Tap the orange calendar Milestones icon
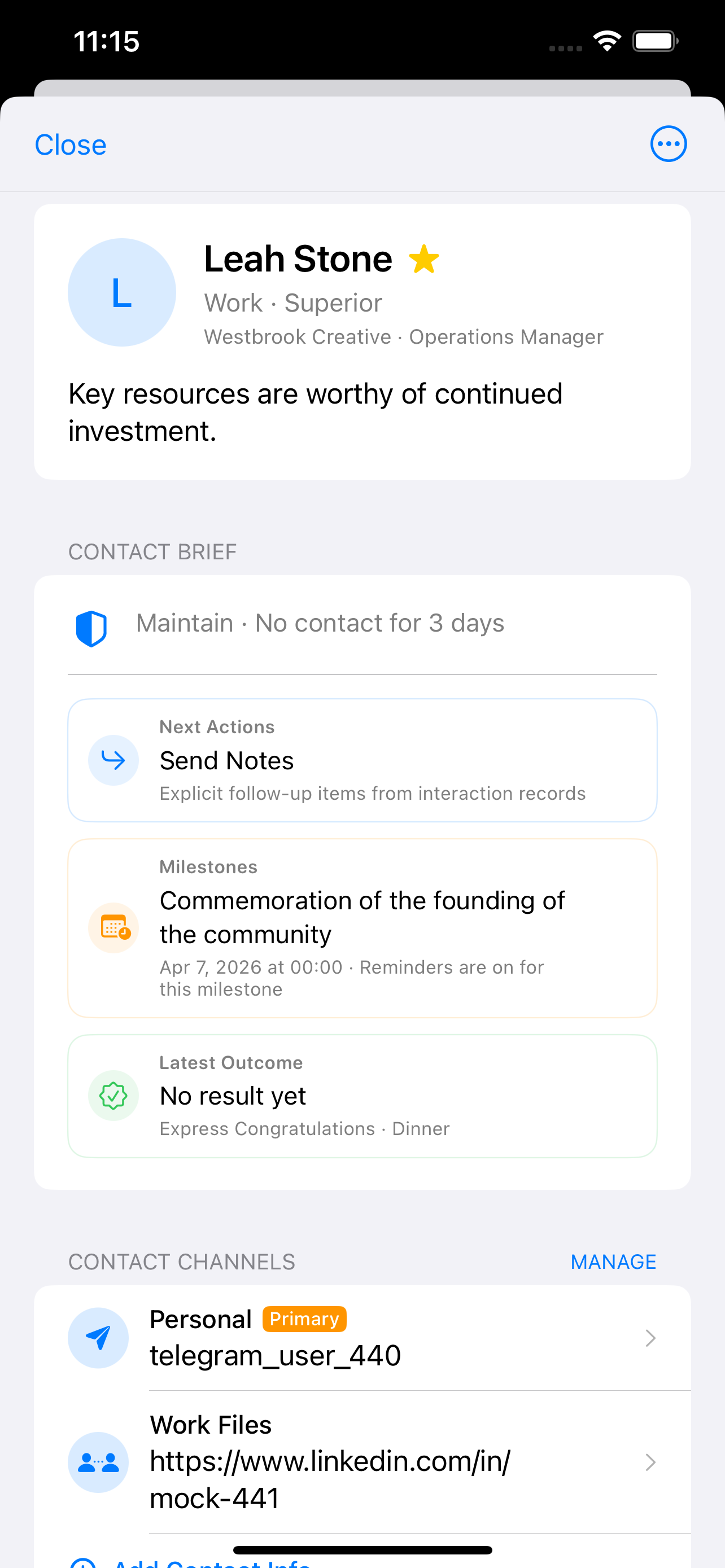 tap(114, 928)
